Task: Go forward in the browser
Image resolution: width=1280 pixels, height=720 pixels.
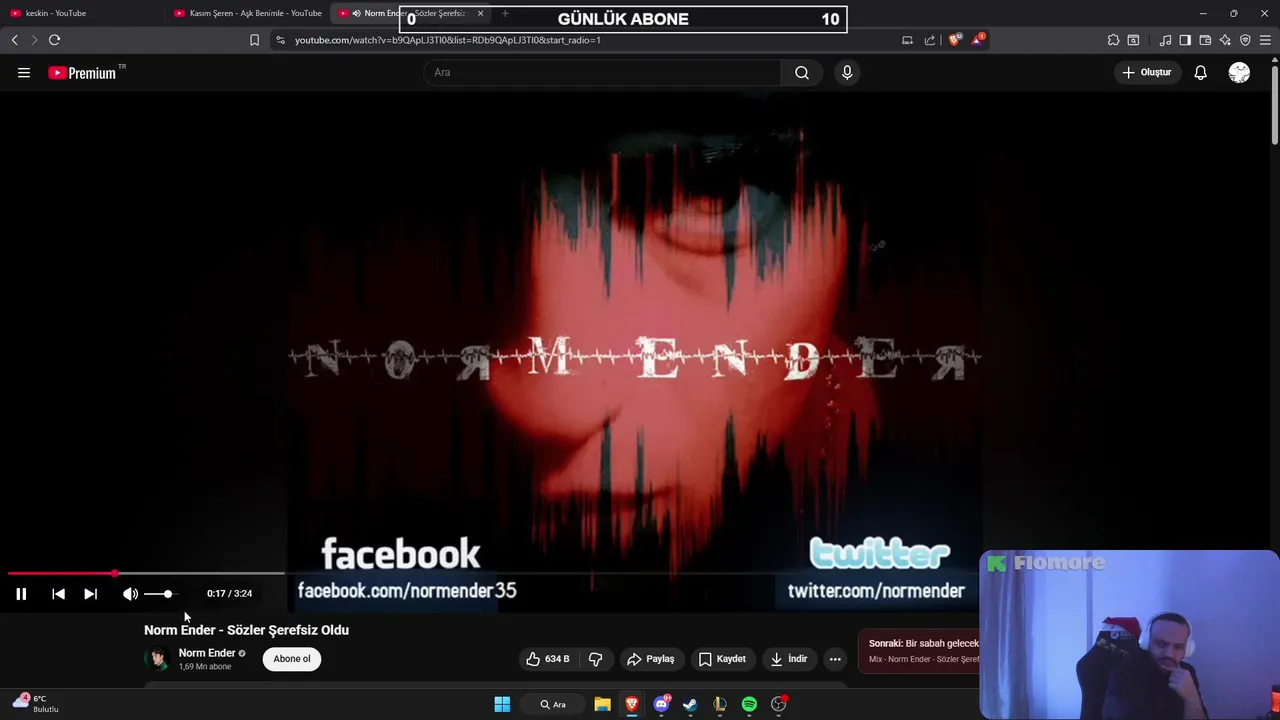Action: pyautogui.click(x=34, y=40)
